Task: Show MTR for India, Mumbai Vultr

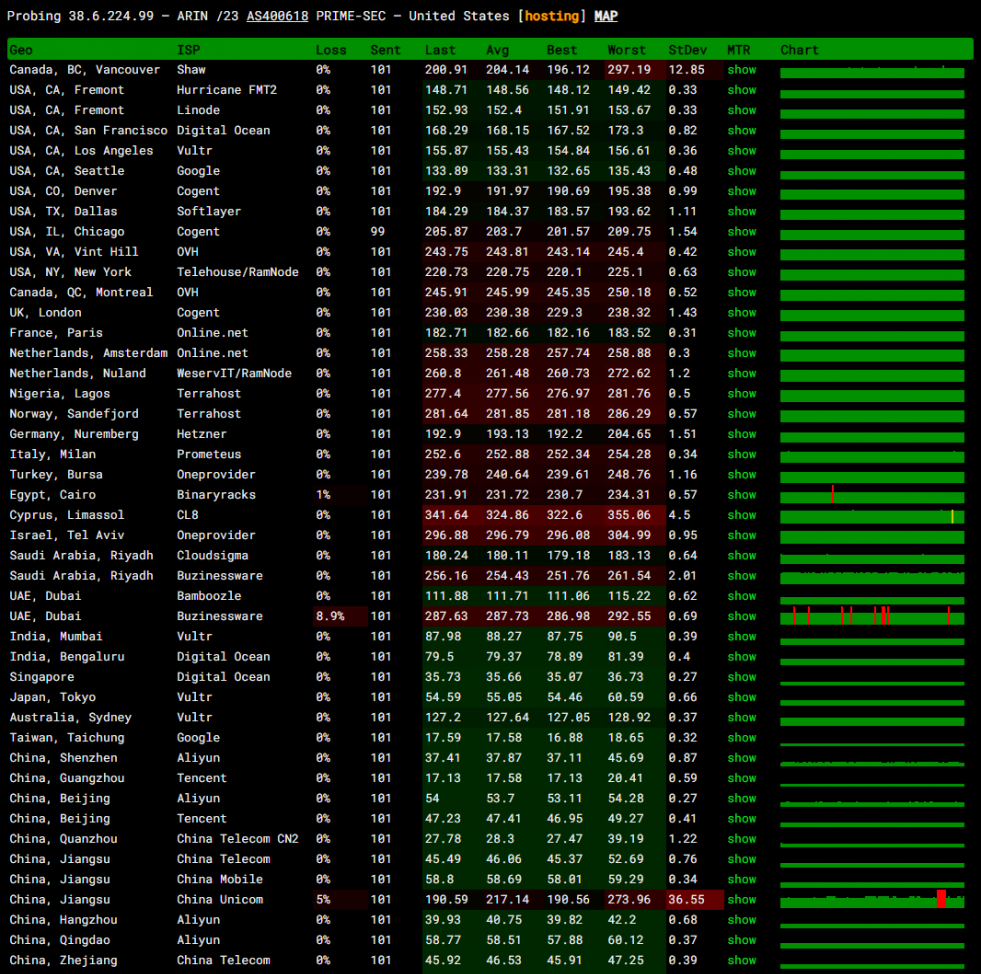Action: click(741, 636)
